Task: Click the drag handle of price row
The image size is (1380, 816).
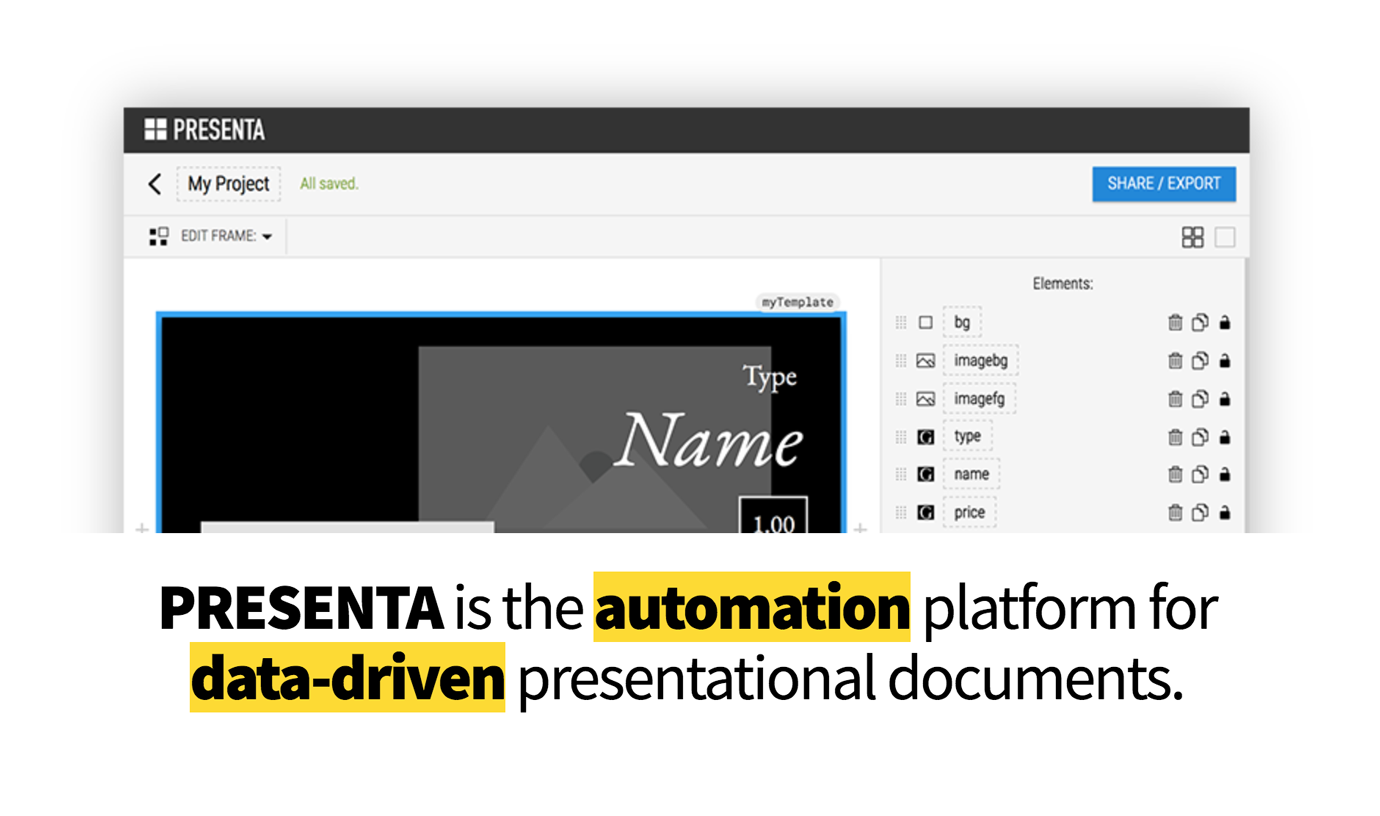Action: point(901,513)
